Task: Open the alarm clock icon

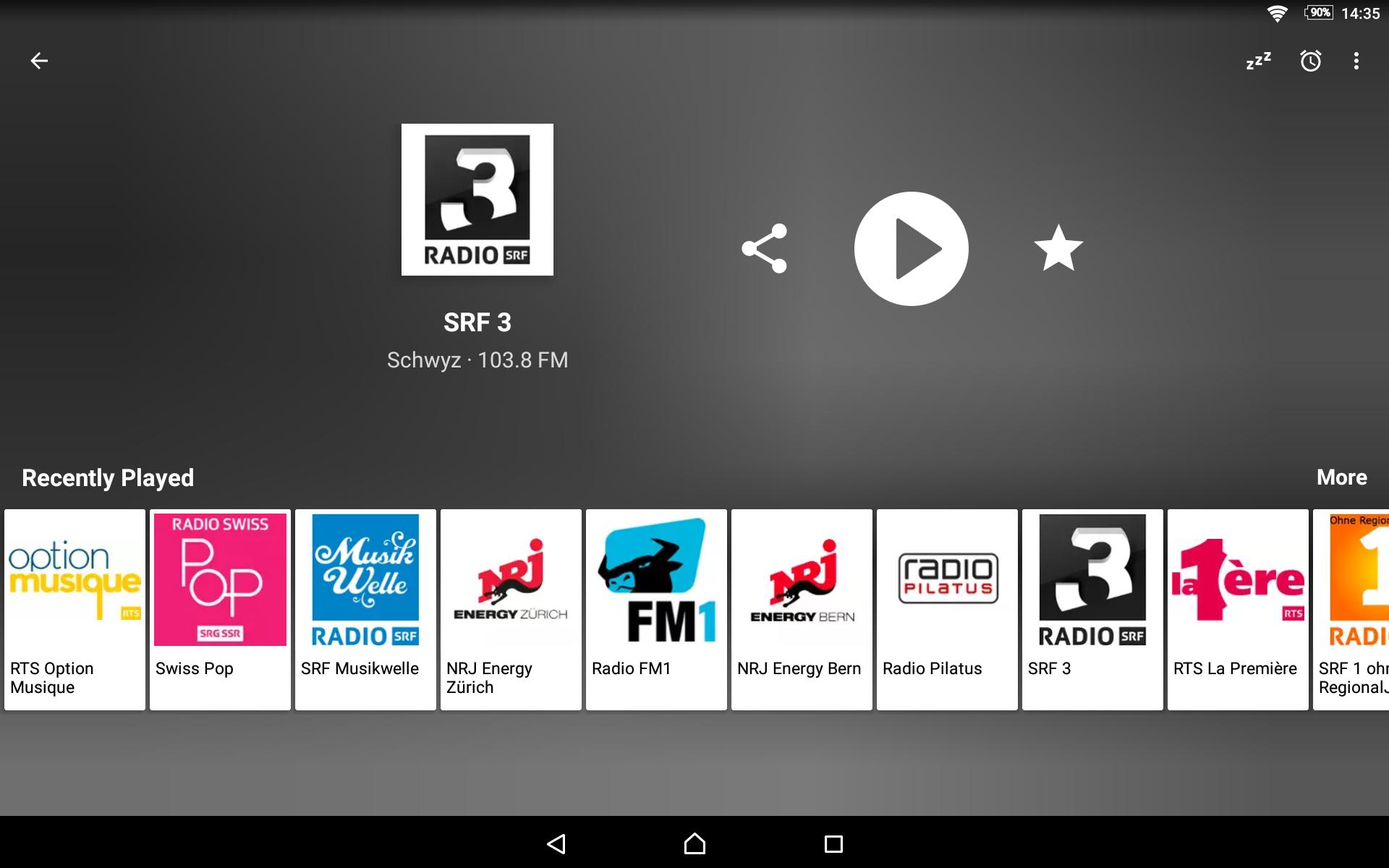Action: point(1311,61)
